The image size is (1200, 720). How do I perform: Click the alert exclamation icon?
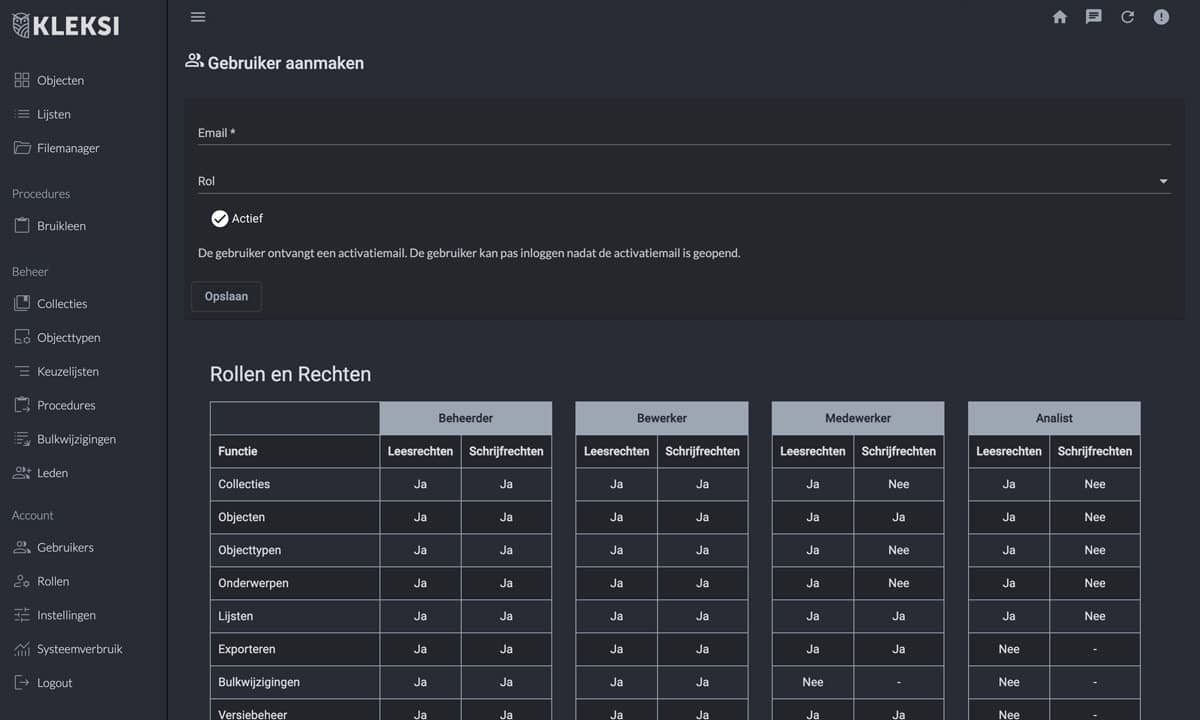pos(1161,17)
